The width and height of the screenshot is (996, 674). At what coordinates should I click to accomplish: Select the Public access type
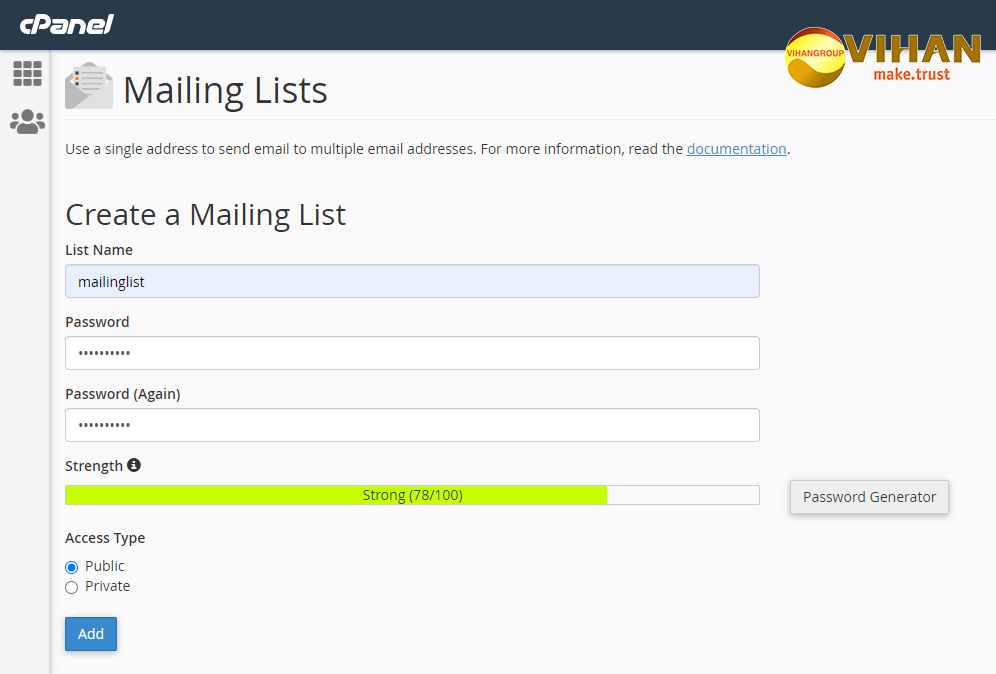pos(71,567)
